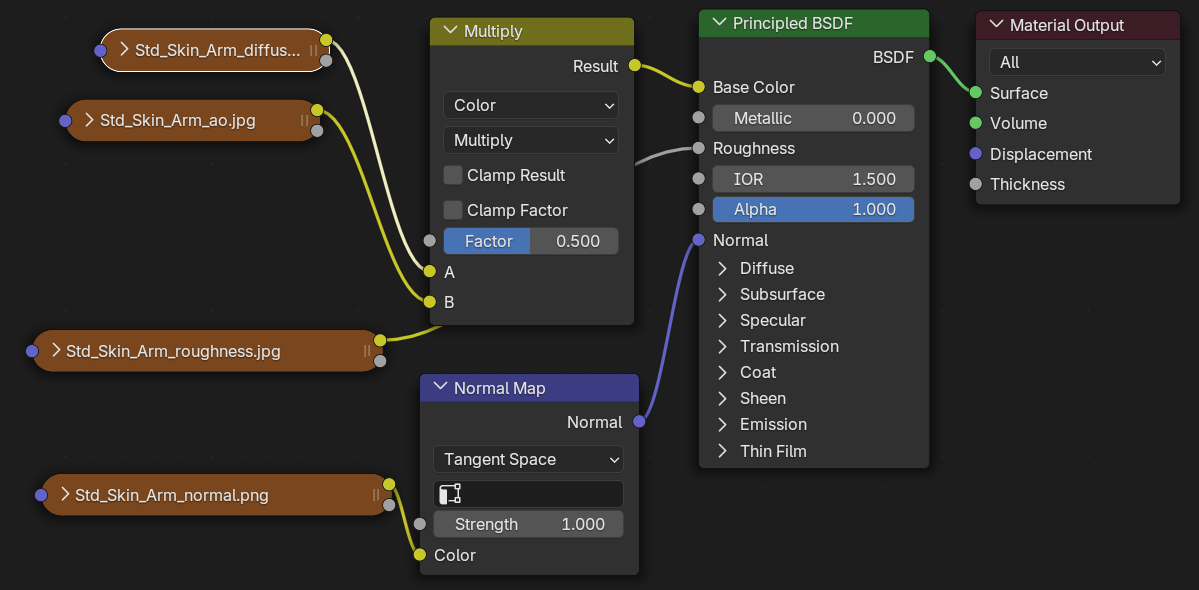Click the Displacement input socket
This screenshot has height=590, width=1199.
click(976, 154)
